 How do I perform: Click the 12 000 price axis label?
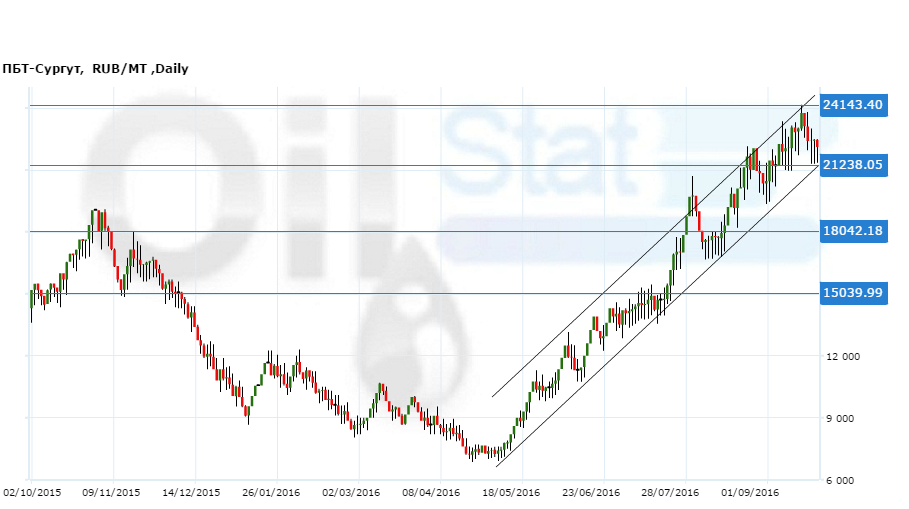tap(844, 357)
